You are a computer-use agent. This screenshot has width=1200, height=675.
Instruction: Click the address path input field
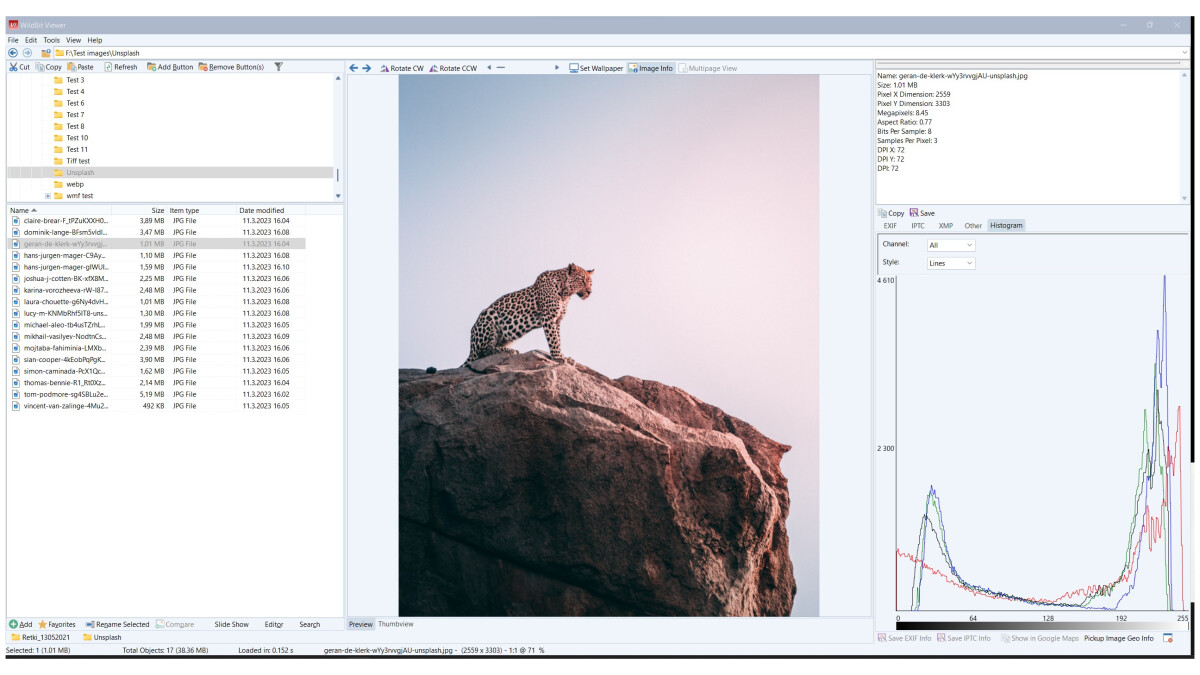(x=620, y=52)
